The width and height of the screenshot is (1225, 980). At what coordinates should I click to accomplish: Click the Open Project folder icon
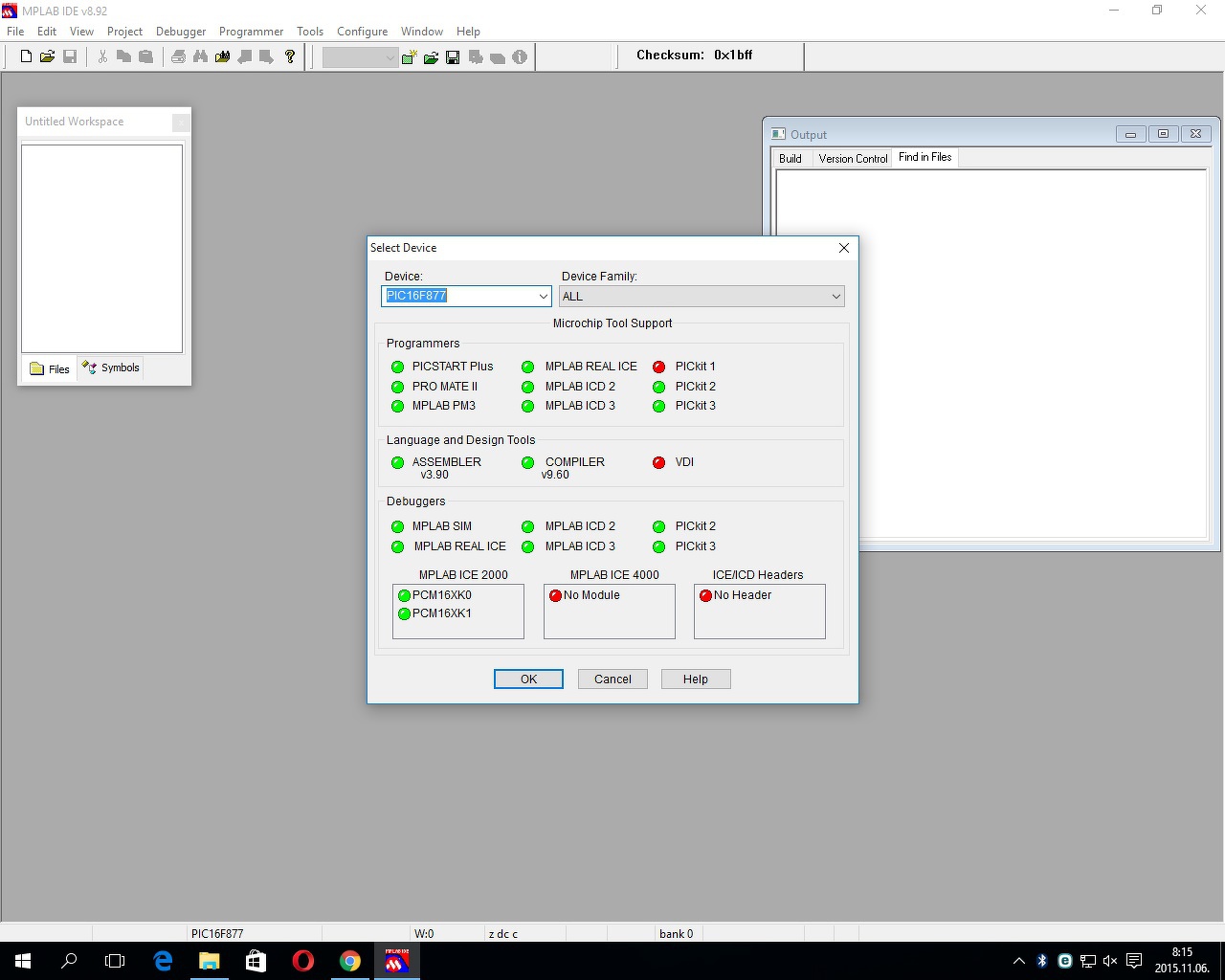tap(431, 57)
